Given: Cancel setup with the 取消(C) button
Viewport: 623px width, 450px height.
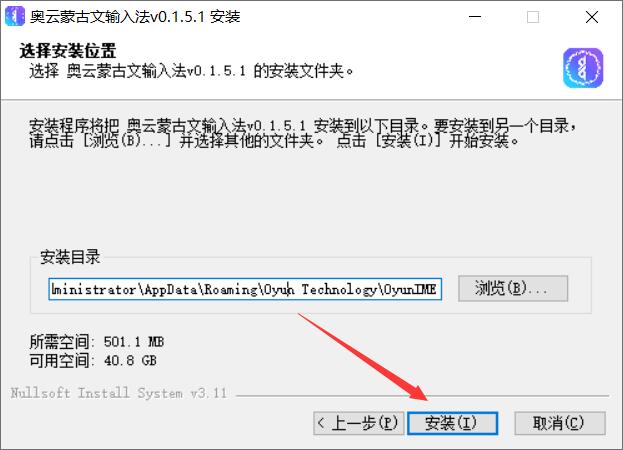Looking at the screenshot, I should (x=560, y=423).
